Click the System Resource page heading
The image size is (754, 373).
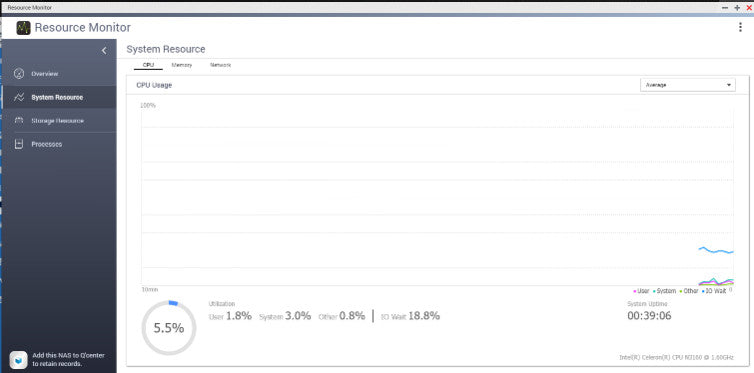[166, 50]
